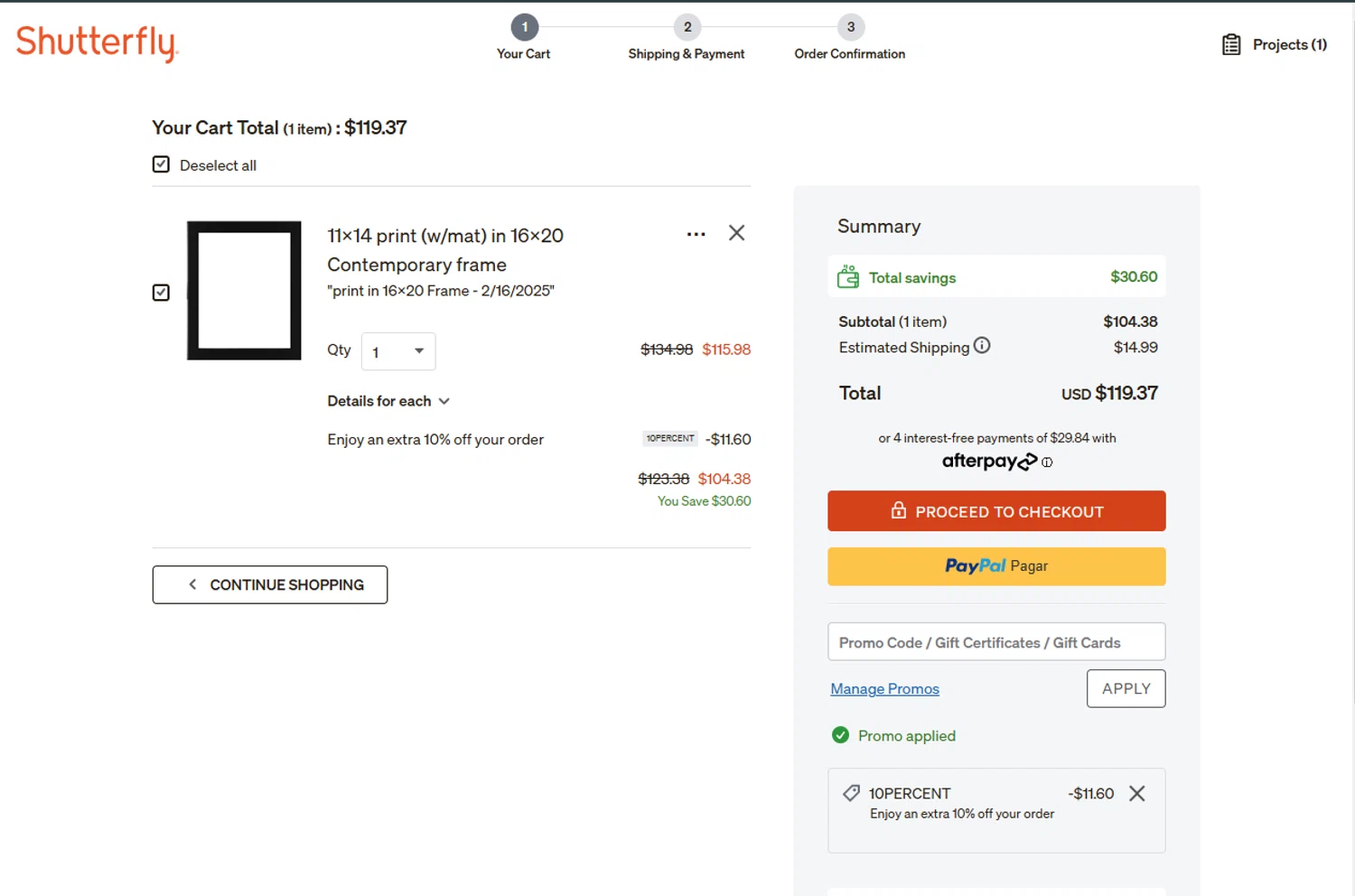Image resolution: width=1355 pixels, height=896 pixels.
Task: Click the -$11.60 promo discount in summary
Action: click(x=1090, y=793)
